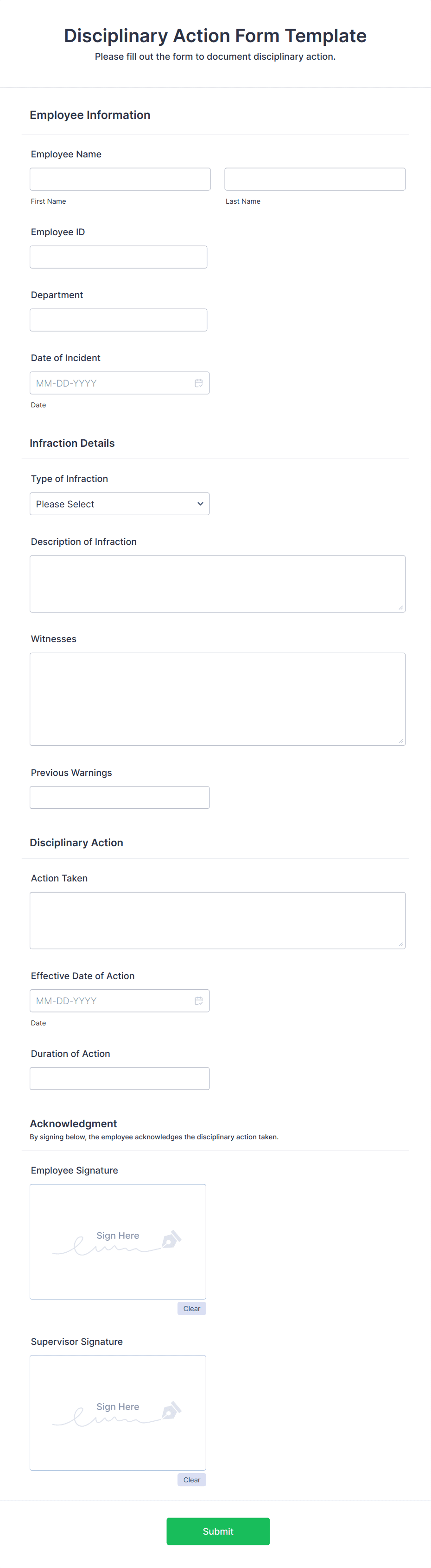Open the Type of Infraction dropdown
The width and height of the screenshot is (431, 1568).
tap(120, 503)
